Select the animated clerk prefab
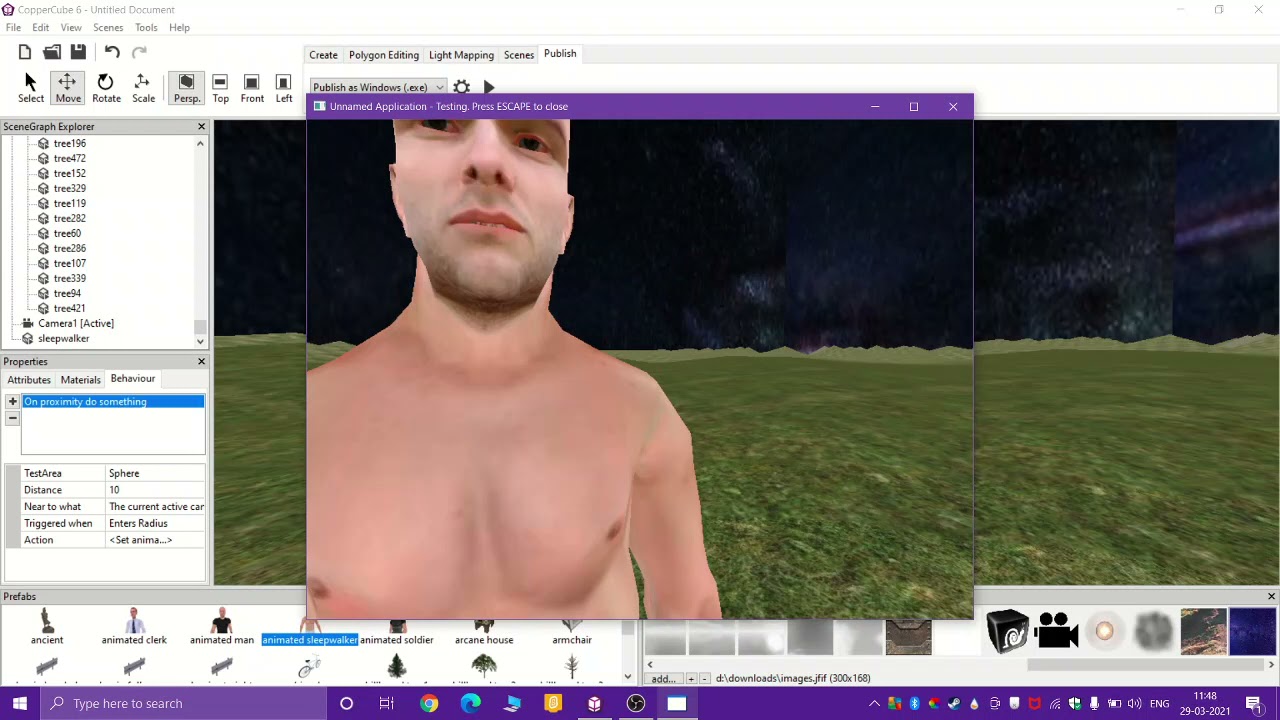The image size is (1280, 720). (134, 627)
